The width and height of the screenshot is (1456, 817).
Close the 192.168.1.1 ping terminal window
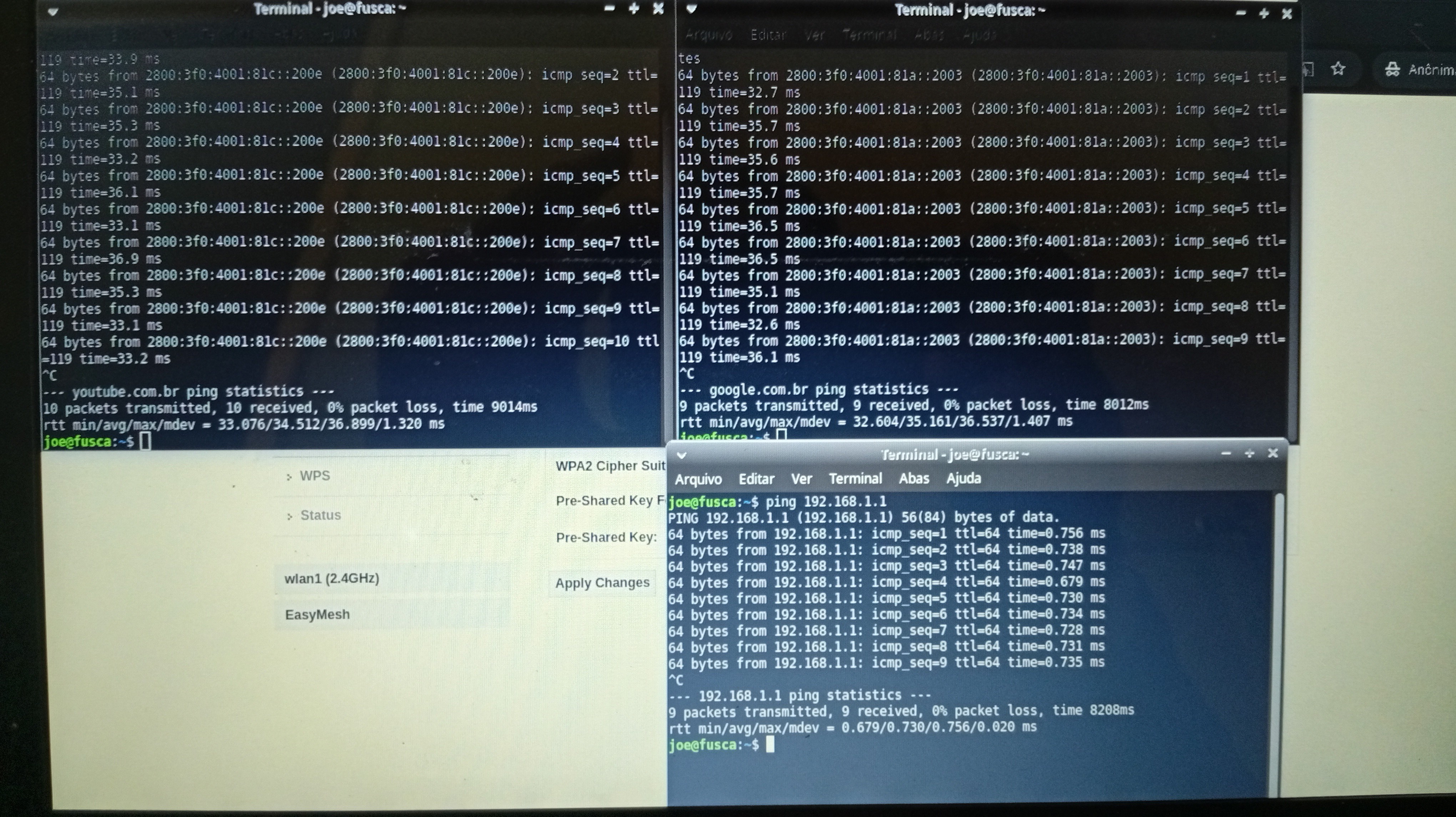1272,453
